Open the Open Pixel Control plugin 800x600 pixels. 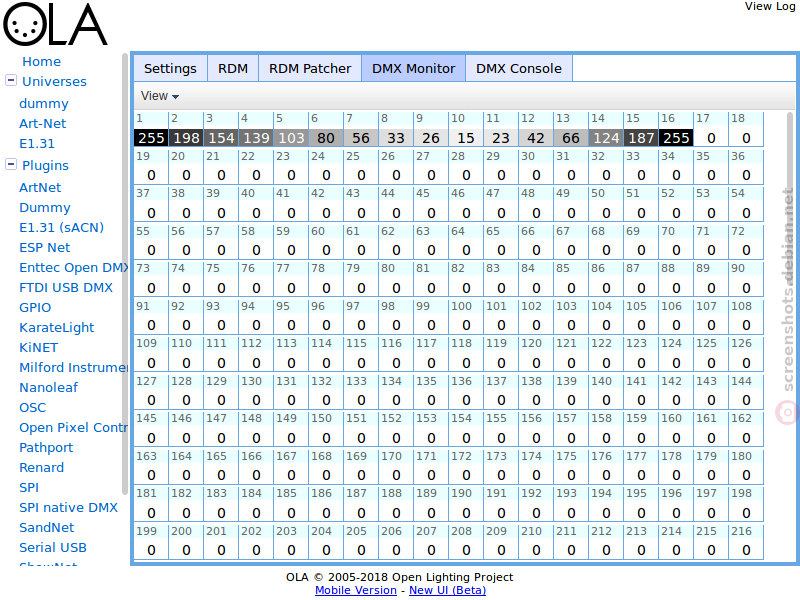pyautogui.click(x=73, y=428)
